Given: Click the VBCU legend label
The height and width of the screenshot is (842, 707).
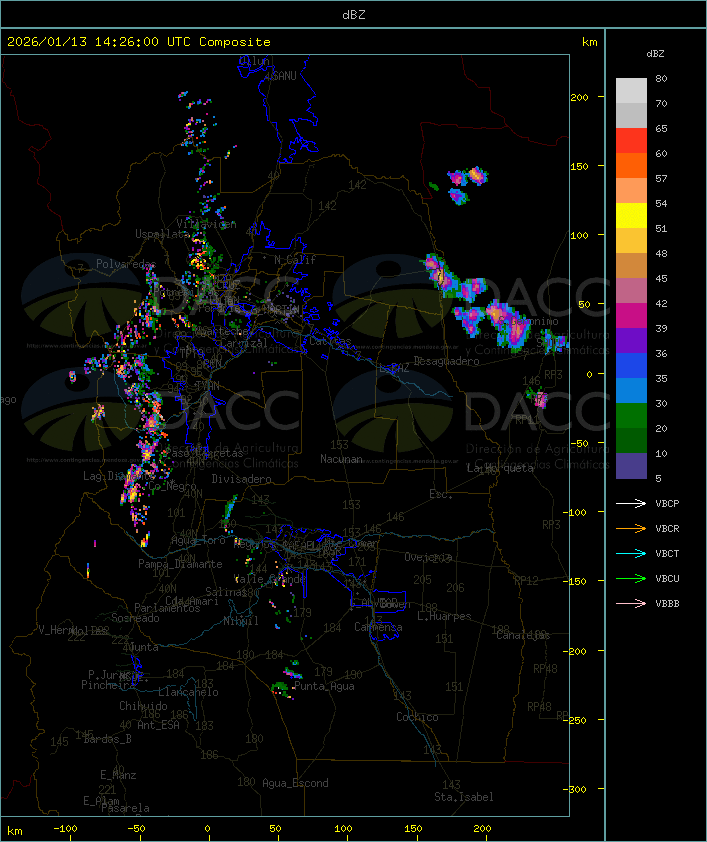Looking at the screenshot, I should (x=667, y=579).
